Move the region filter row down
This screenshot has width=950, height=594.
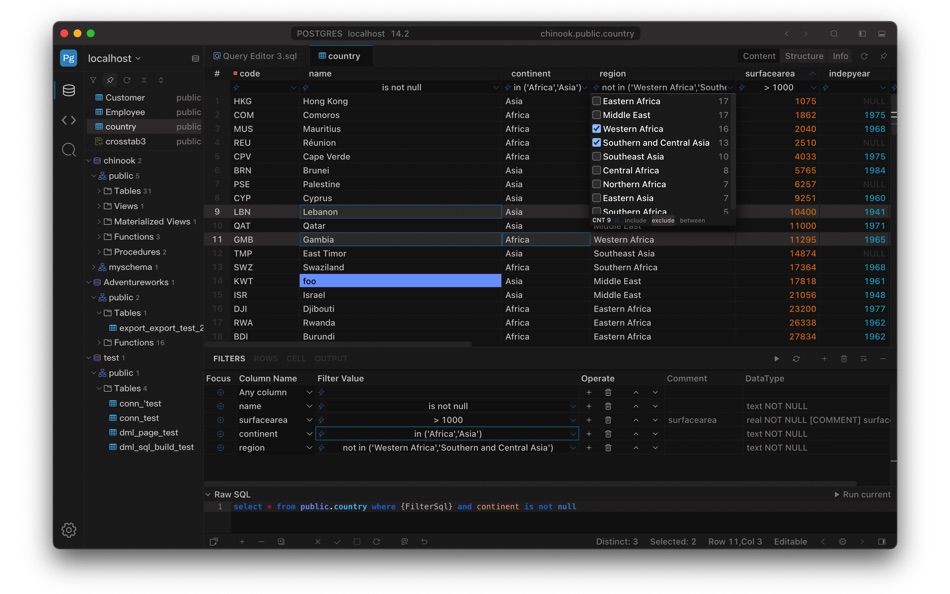tap(655, 448)
